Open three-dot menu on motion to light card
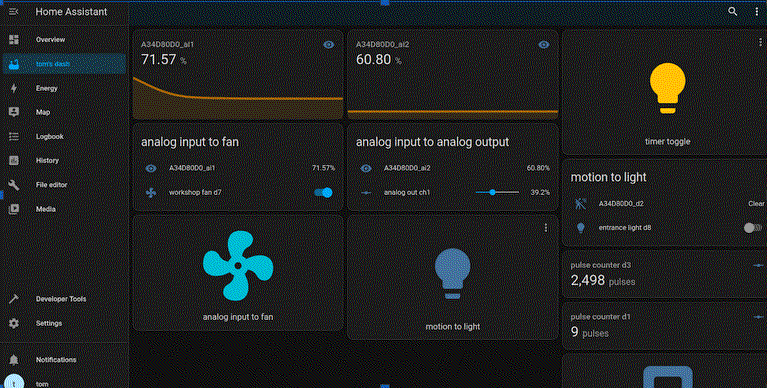This screenshot has width=767, height=388. [546, 228]
